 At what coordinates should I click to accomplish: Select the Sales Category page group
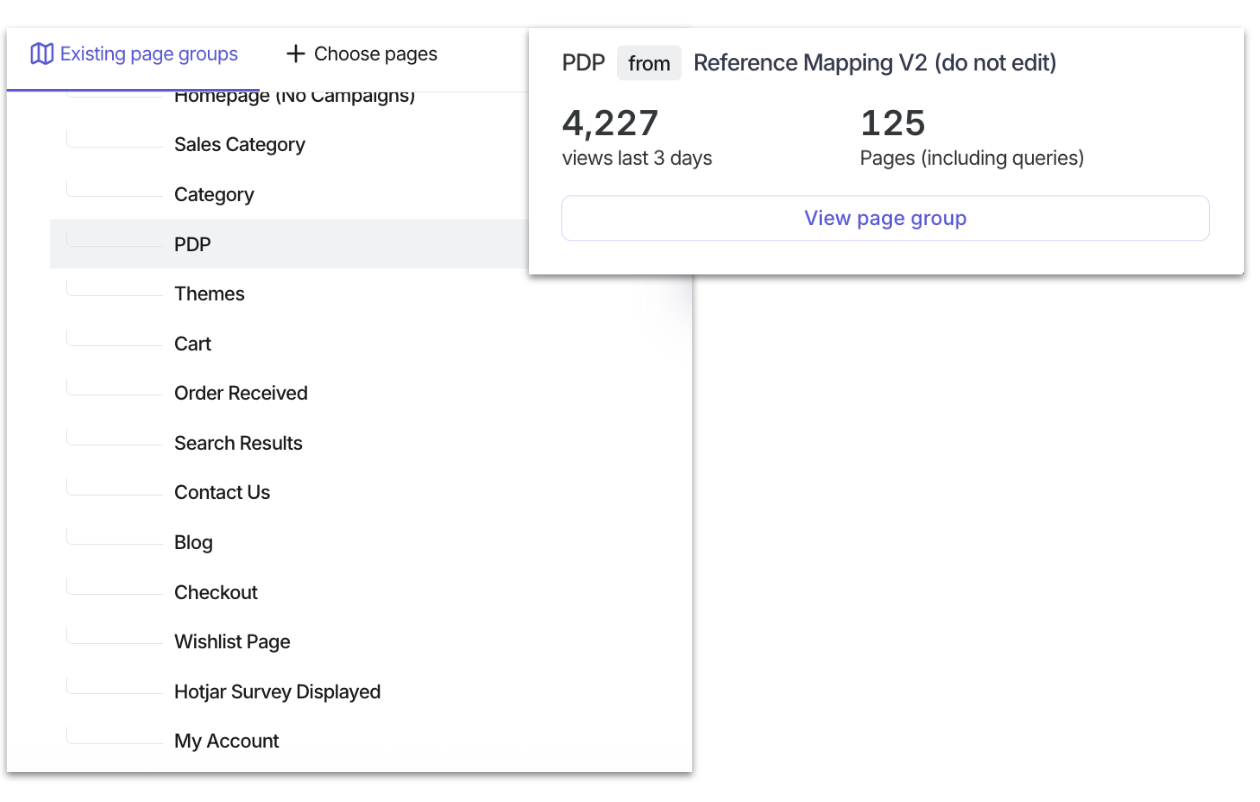239,145
